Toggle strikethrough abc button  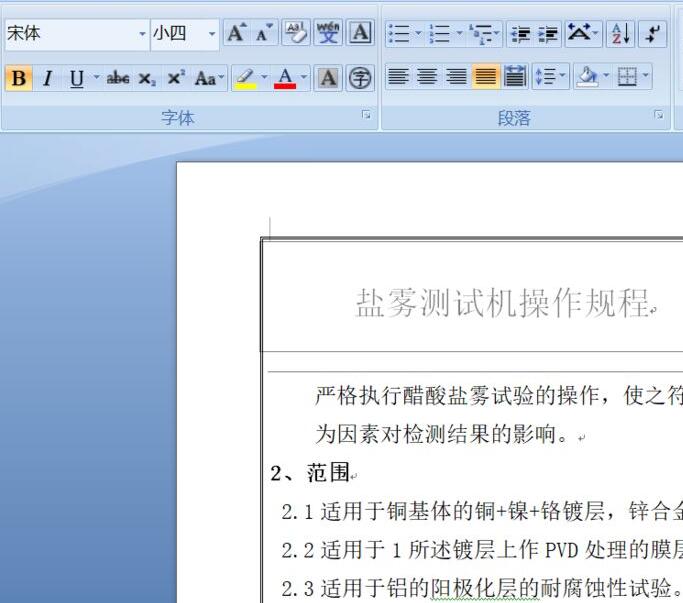(118, 78)
